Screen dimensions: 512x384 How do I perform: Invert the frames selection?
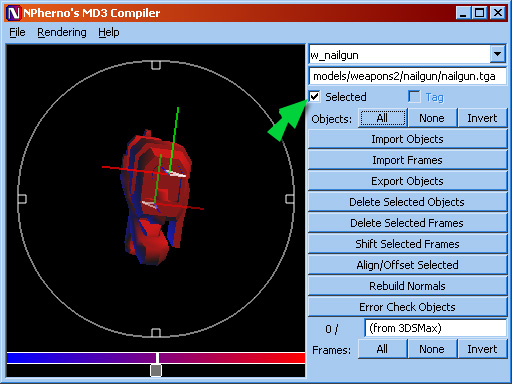tap(482, 349)
